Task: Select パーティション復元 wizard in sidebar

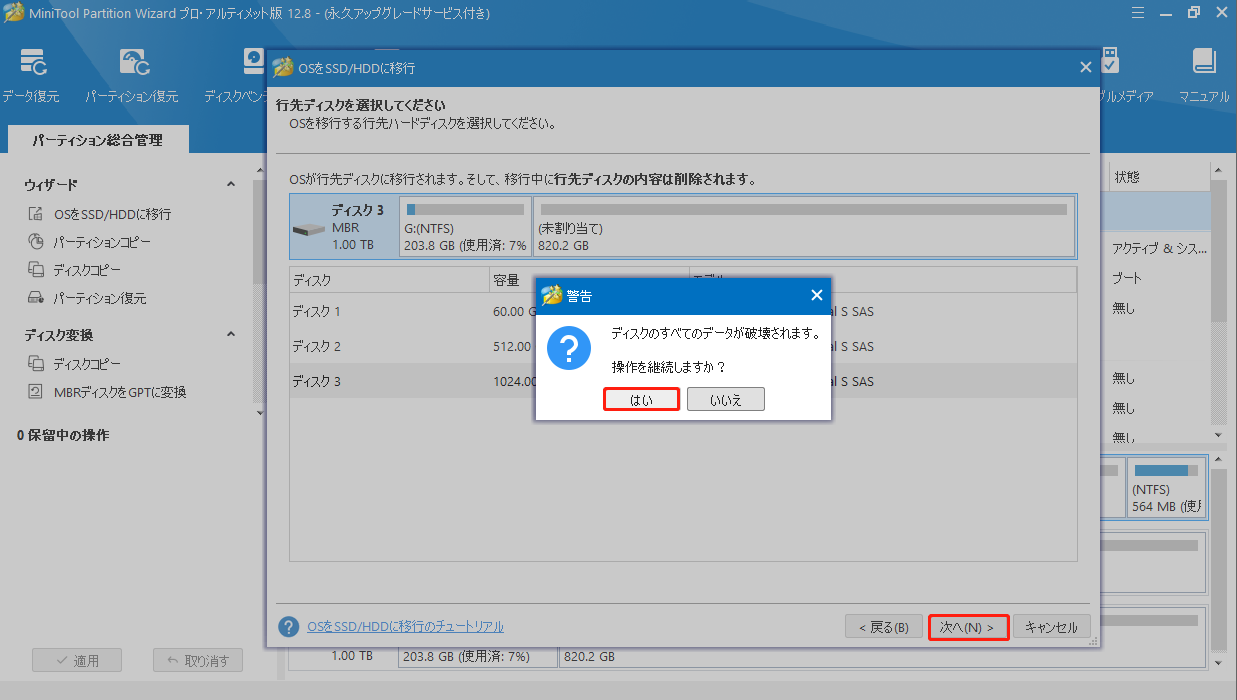Action: pos(100,298)
